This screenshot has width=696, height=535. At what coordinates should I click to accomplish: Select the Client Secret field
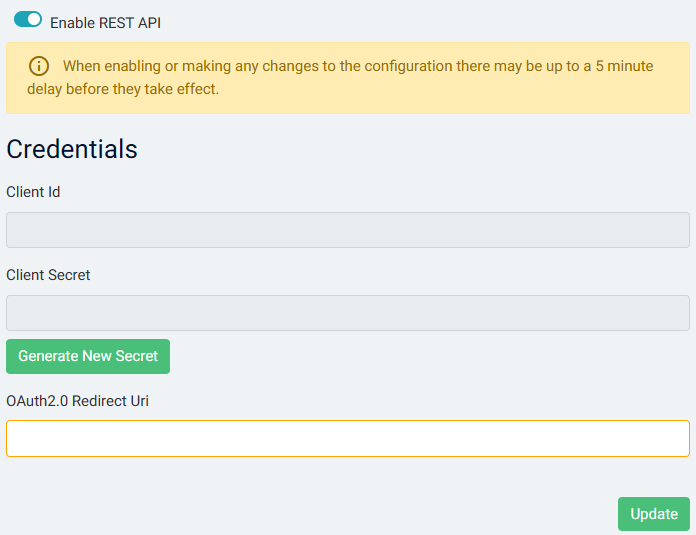click(347, 313)
